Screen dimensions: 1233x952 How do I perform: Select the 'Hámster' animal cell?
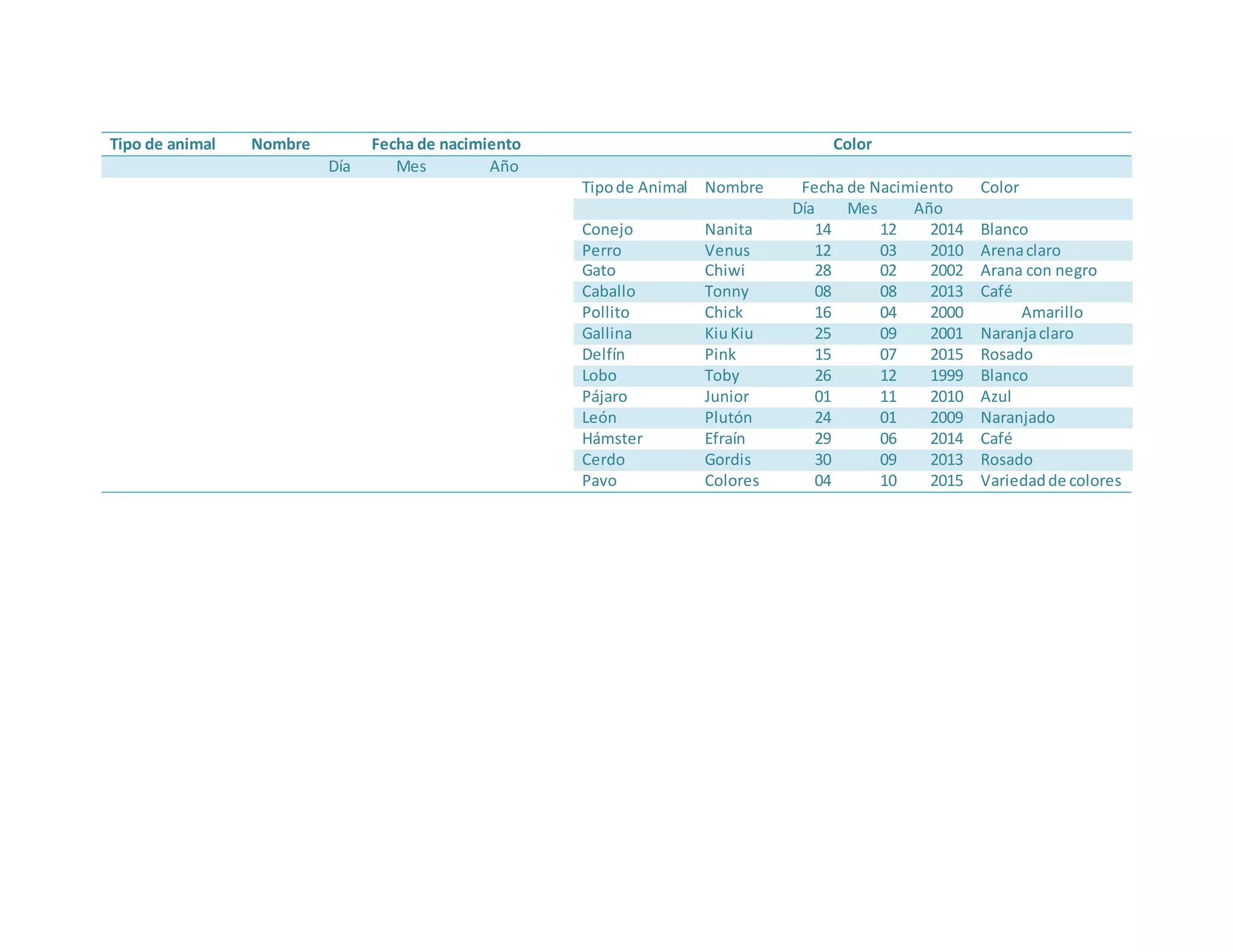[x=612, y=439]
